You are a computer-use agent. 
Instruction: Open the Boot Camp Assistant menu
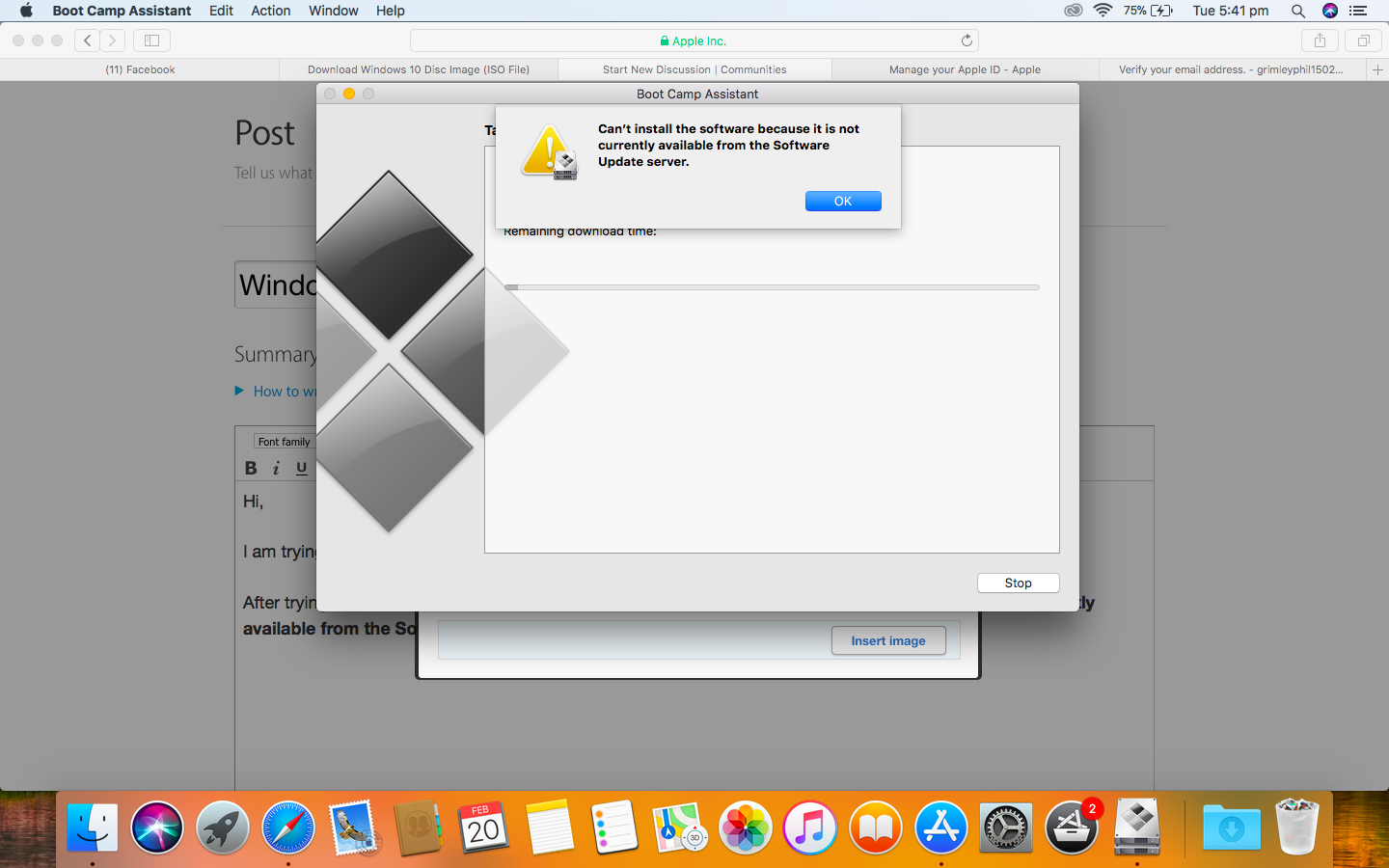tap(122, 11)
